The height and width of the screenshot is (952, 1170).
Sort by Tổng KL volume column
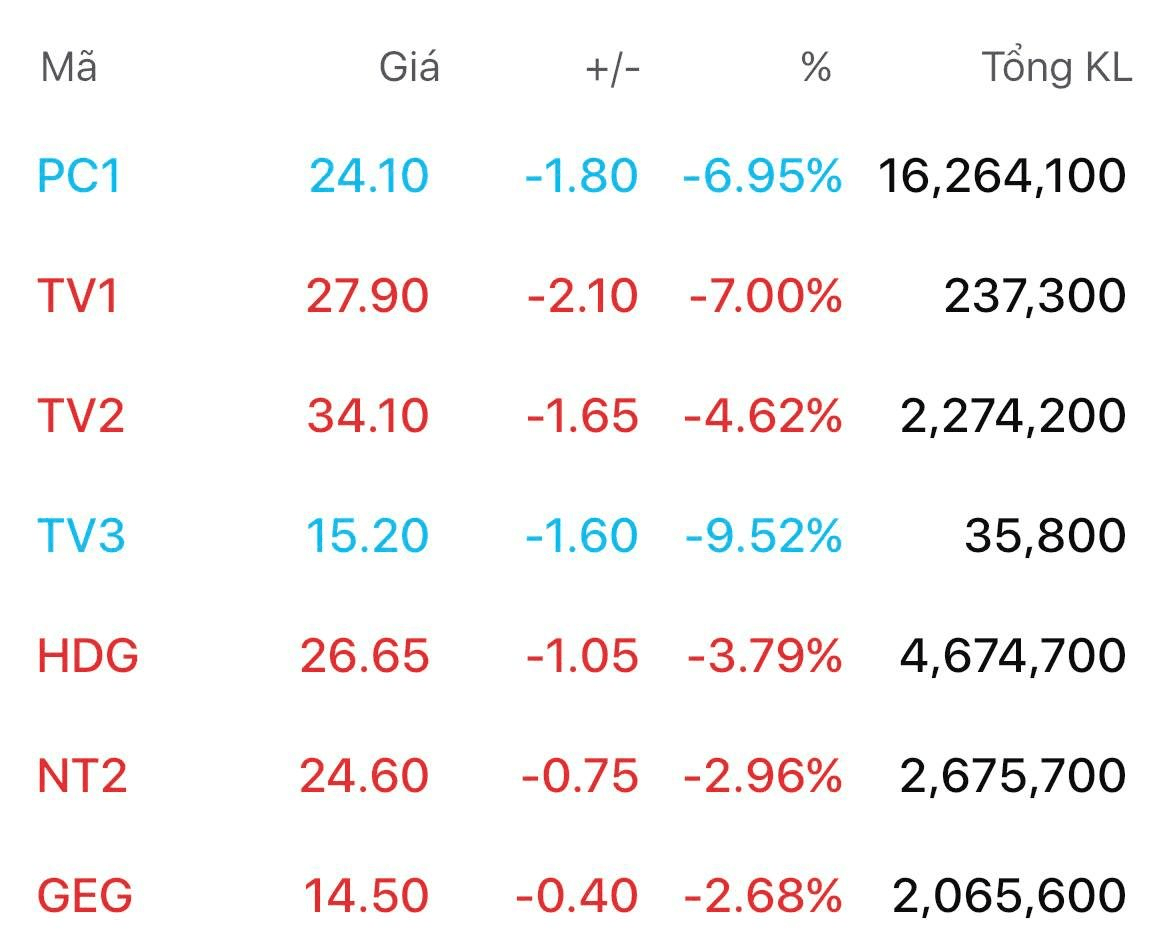pyautogui.click(x=1055, y=68)
